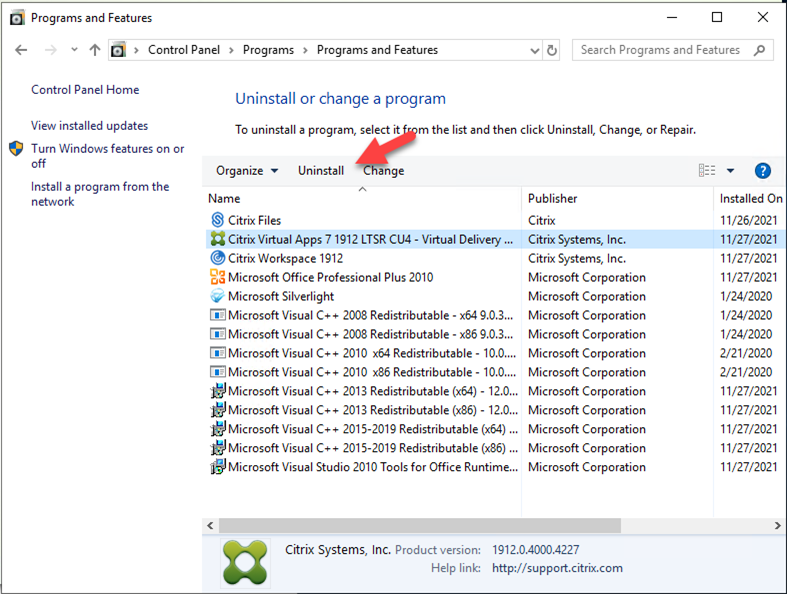Click icon of Visual C++ 2010 x86 Redistributable
Screen dimensions: 787x594
(x=217, y=372)
